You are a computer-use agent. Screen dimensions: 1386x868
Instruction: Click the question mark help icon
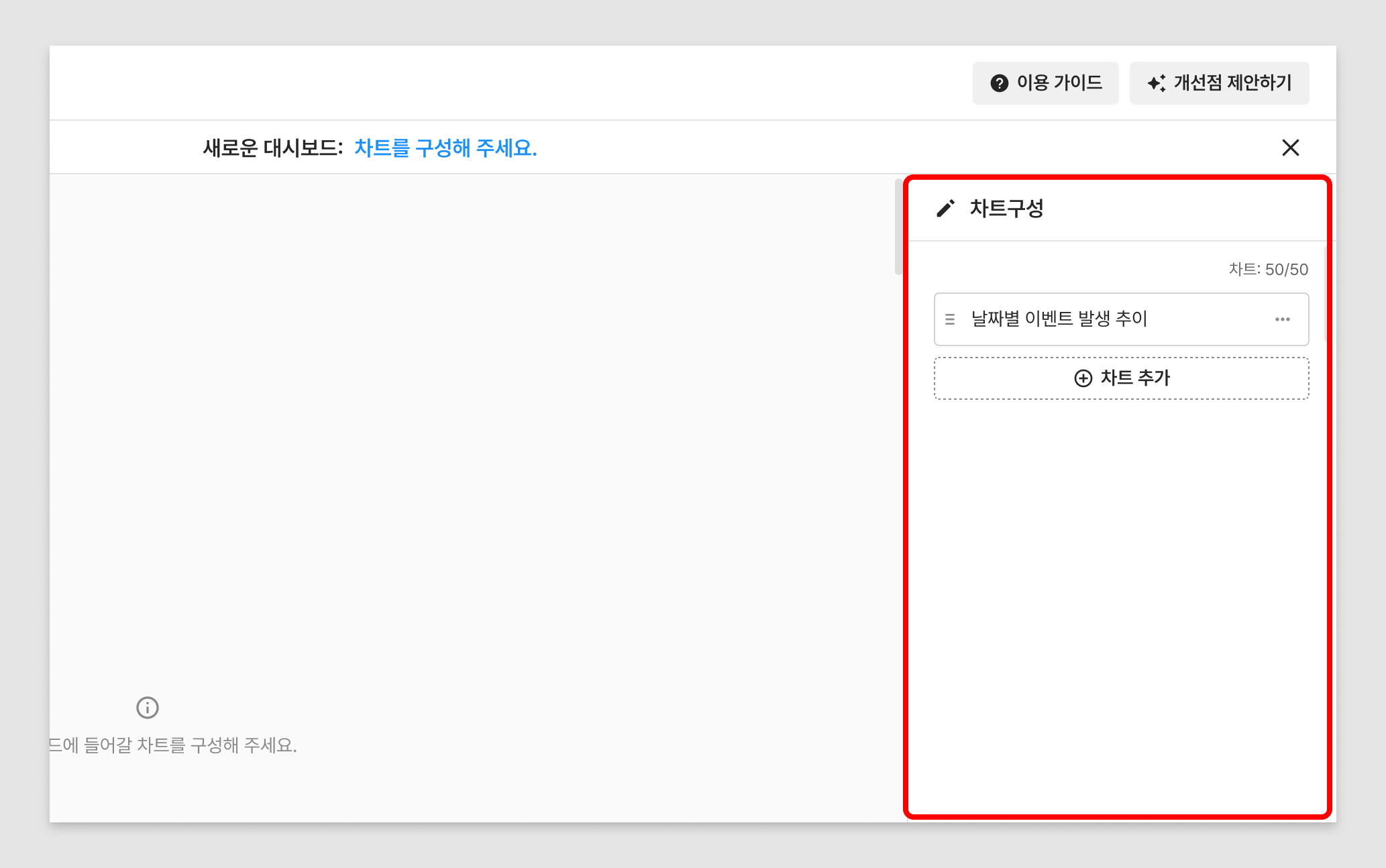[999, 83]
